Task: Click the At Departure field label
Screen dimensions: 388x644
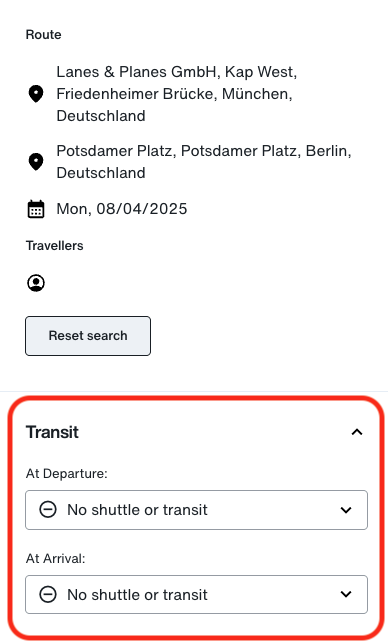Action: tap(67, 474)
